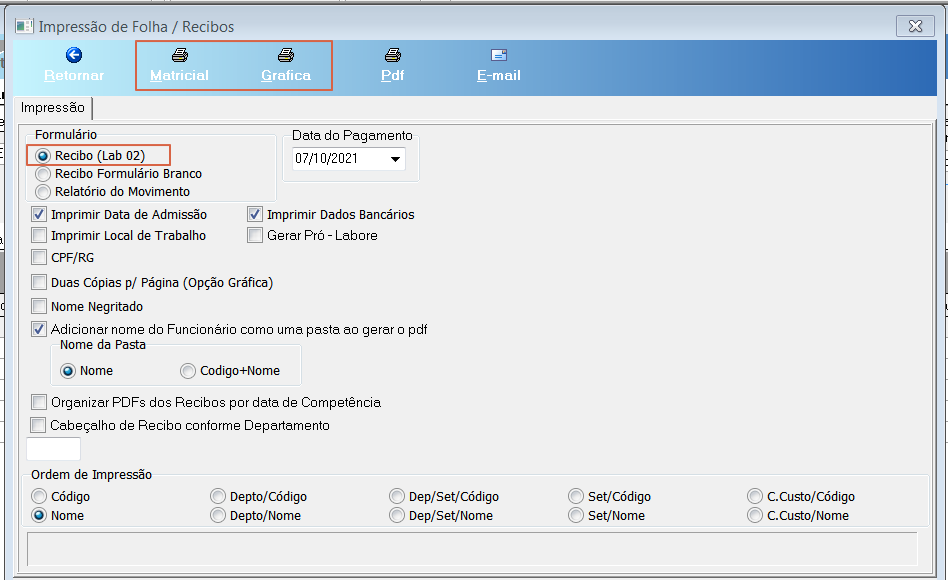
Task: Select Codigo+Nome folder name option
Action: click(188, 371)
